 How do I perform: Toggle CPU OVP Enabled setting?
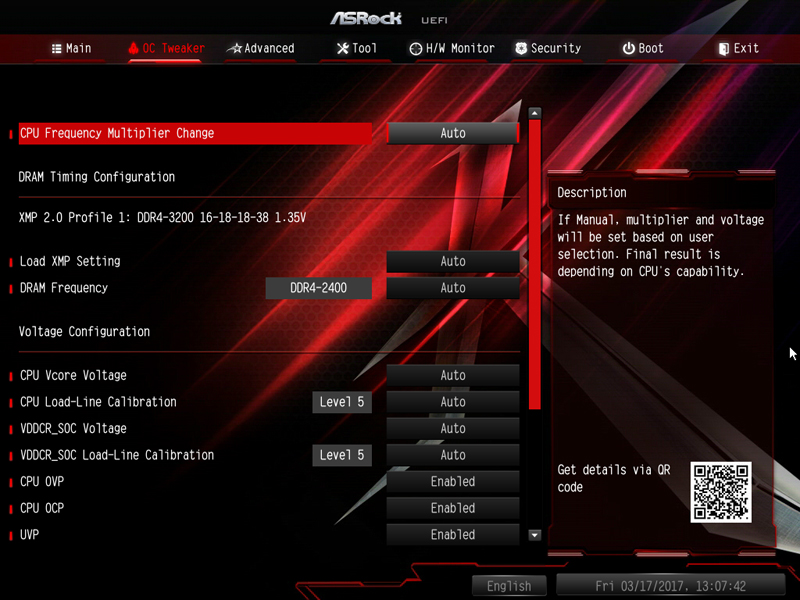[453, 482]
